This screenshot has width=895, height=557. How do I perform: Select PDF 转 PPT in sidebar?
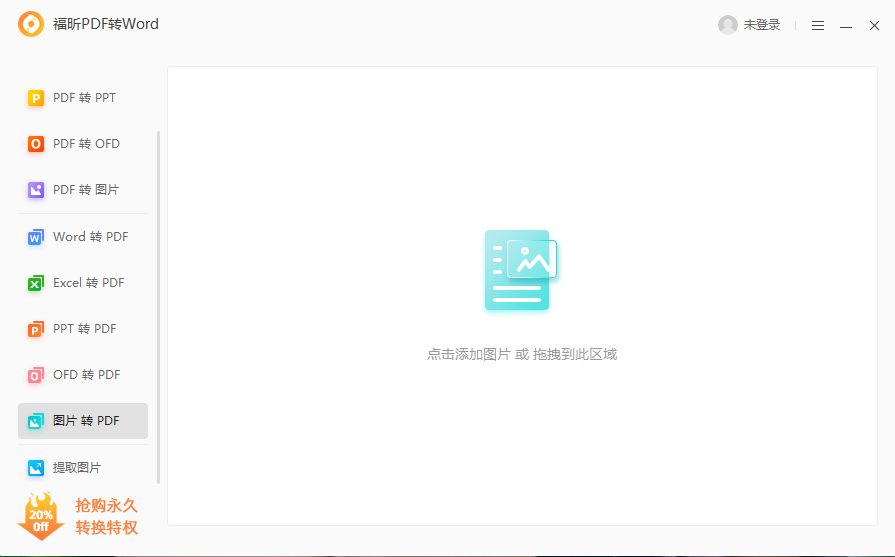click(83, 98)
